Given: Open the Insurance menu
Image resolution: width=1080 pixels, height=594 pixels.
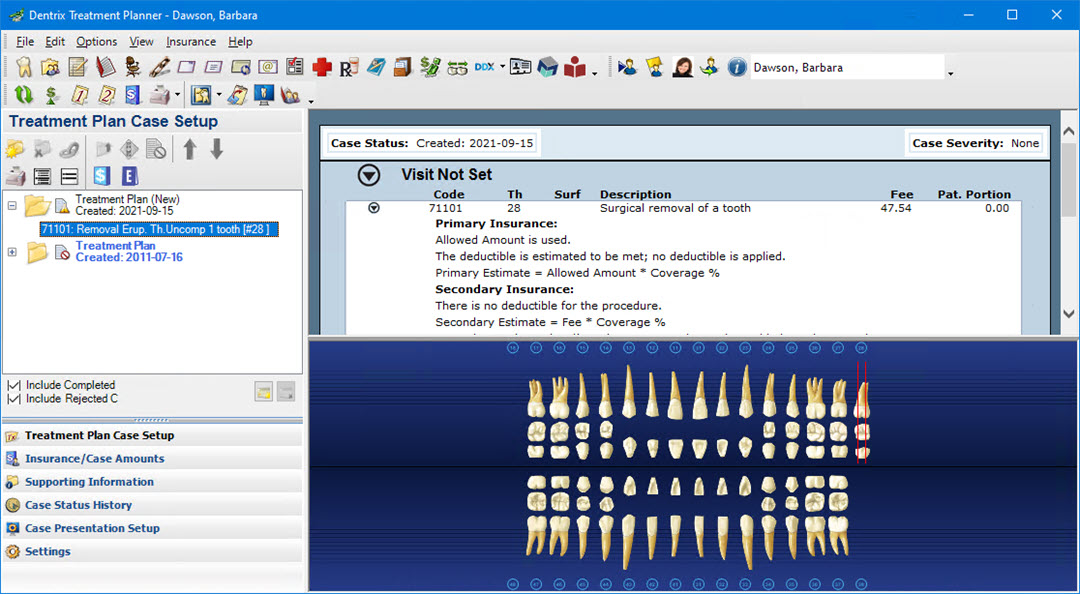Looking at the screenshot, I should tap(190, 42).
